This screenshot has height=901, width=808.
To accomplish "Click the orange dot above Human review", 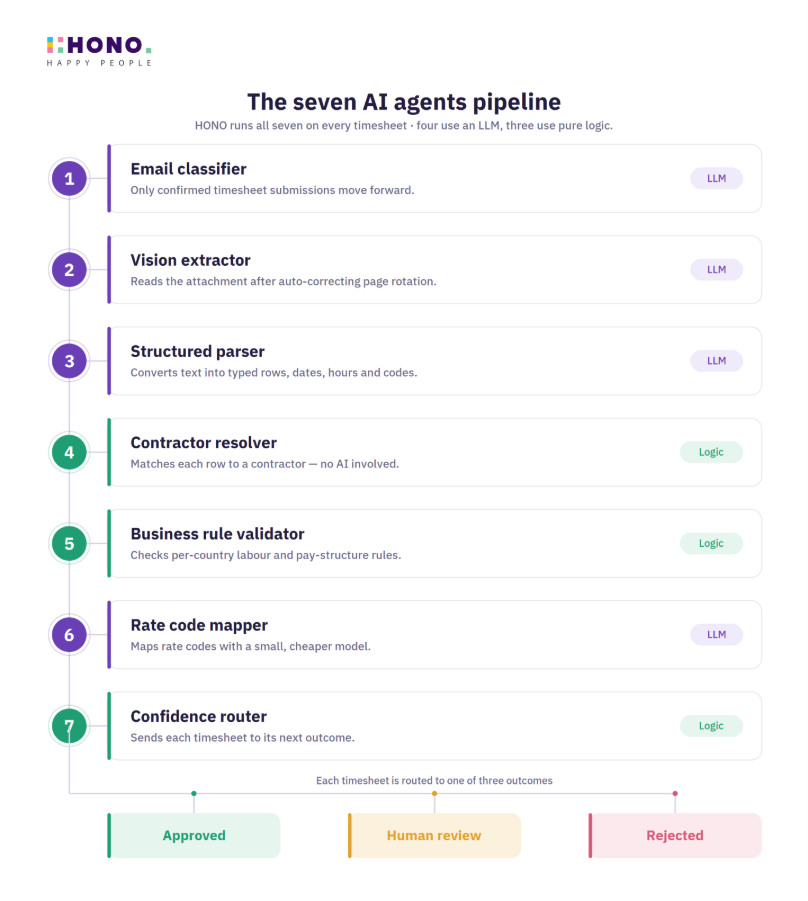I will (434, 794).
